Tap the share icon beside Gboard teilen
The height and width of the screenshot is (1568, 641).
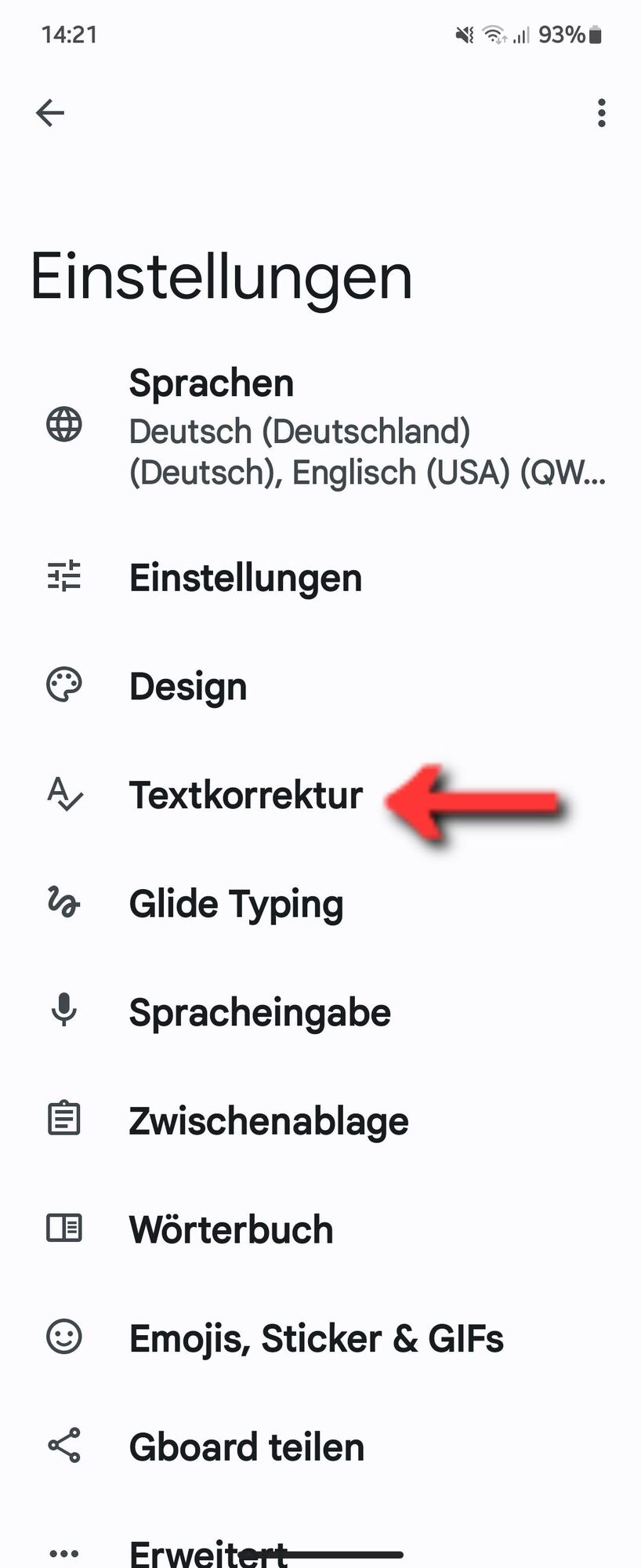point(63,1444)
